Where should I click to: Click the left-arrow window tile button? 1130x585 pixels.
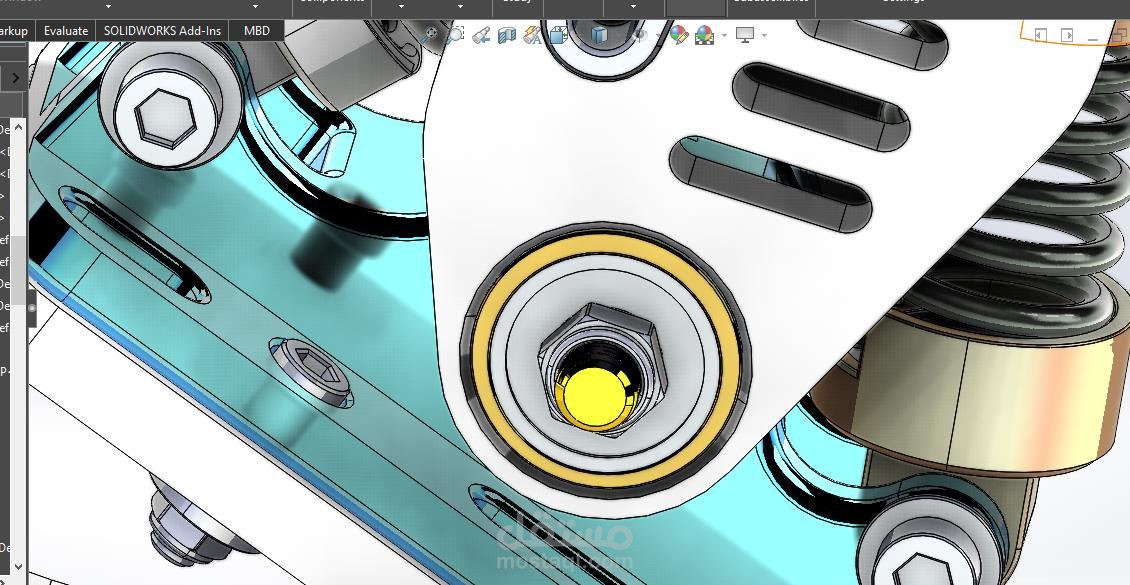(1041, 35)
